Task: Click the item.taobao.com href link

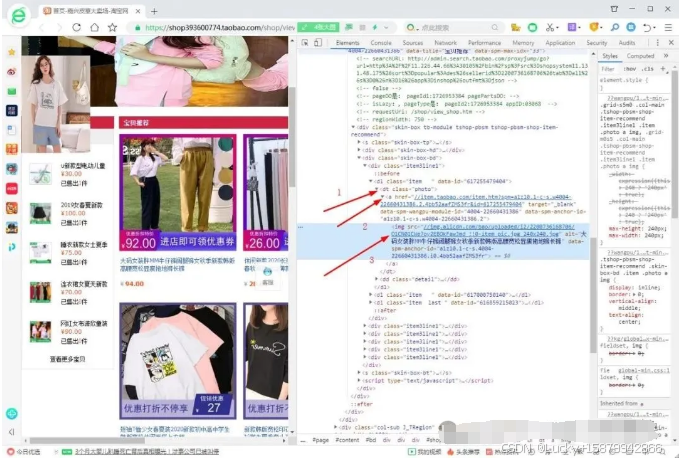Action: tap(476, 201)
